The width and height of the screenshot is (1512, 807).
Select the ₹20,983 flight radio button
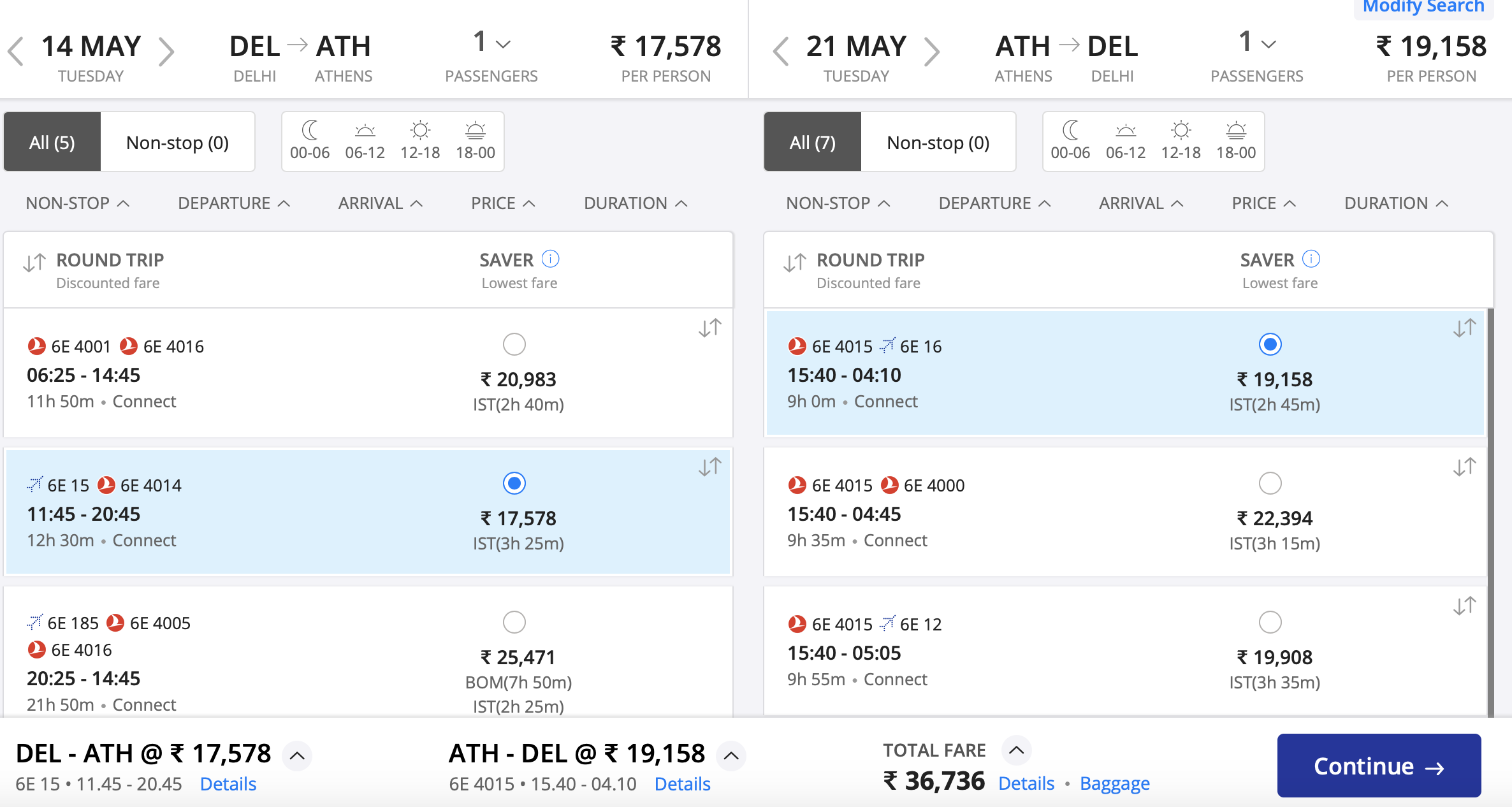pos(514,344)
